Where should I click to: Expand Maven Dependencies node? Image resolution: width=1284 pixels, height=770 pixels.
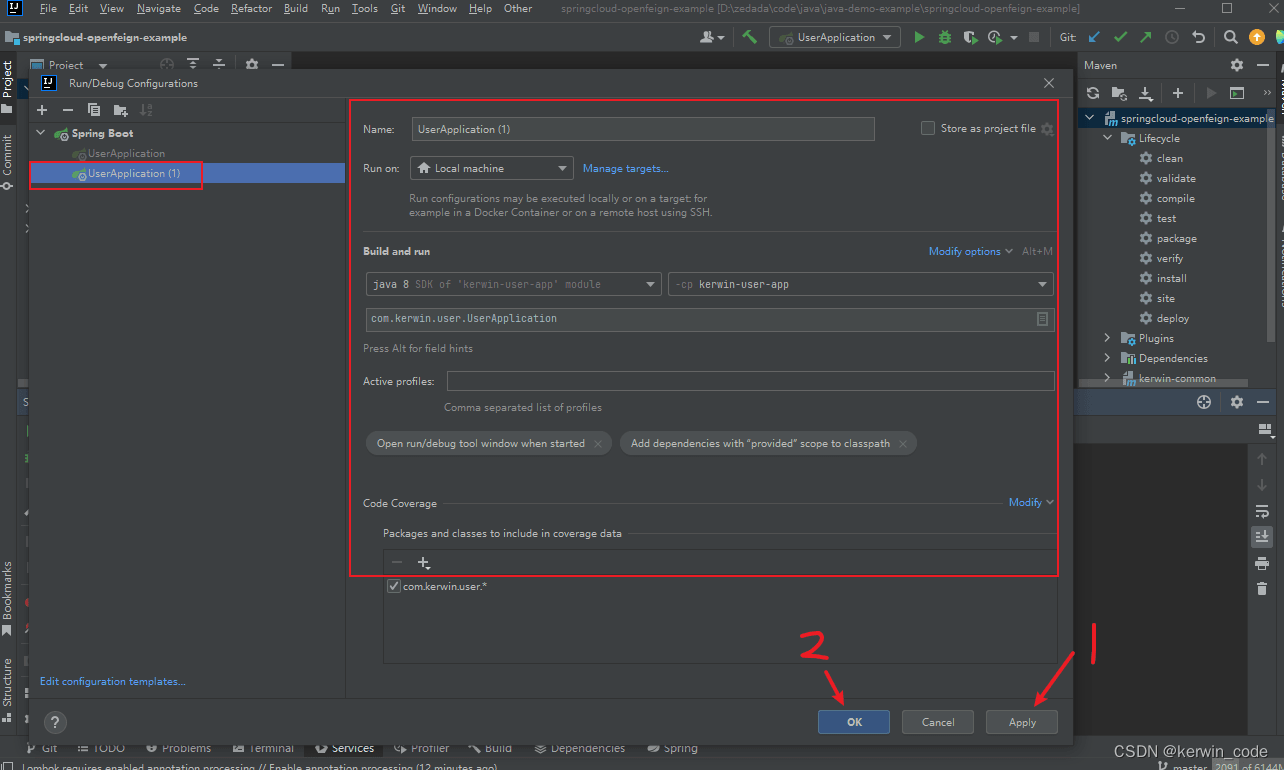(x=1107, y=358)
